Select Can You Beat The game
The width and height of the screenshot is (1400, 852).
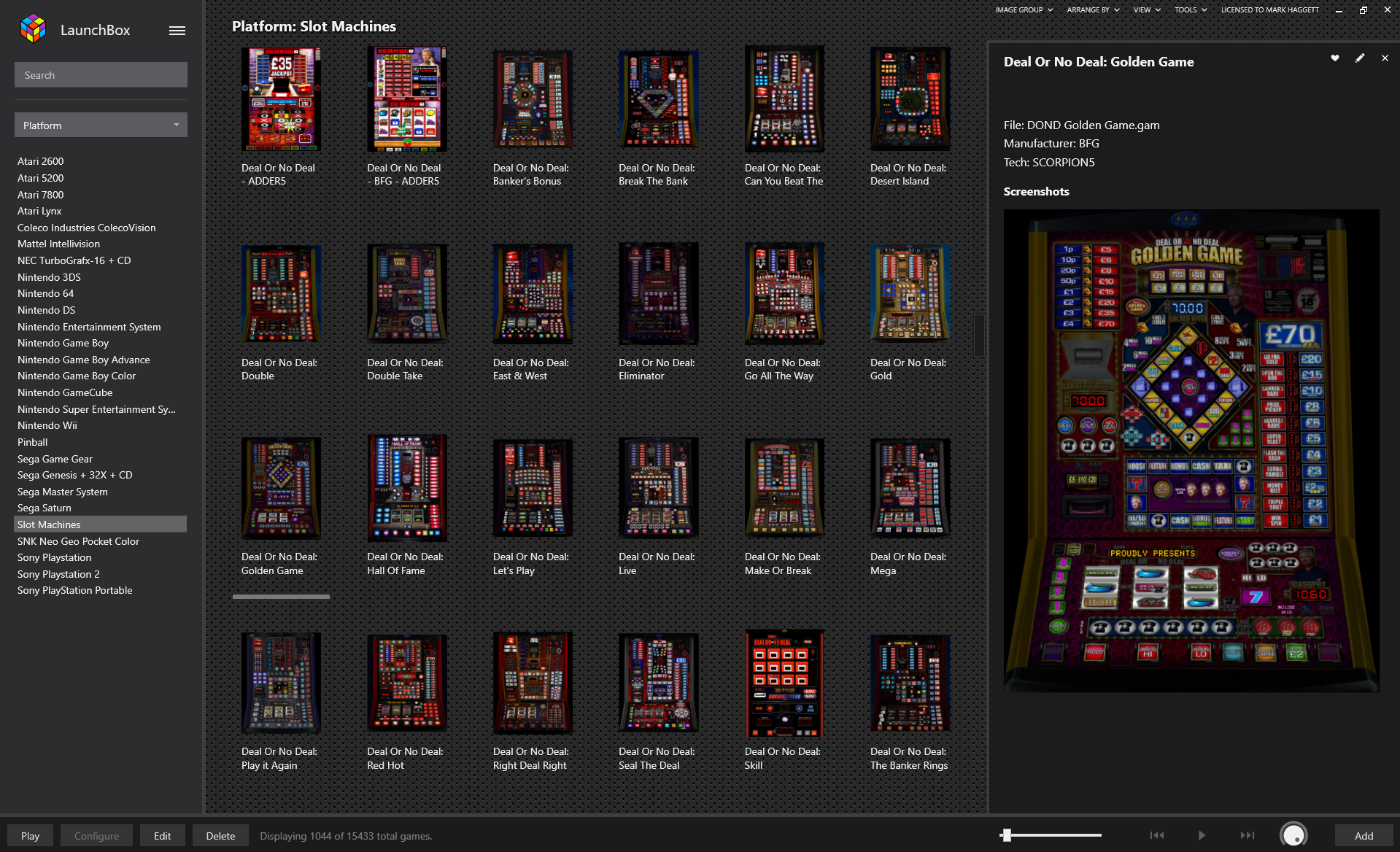click(x=784, y=99)
